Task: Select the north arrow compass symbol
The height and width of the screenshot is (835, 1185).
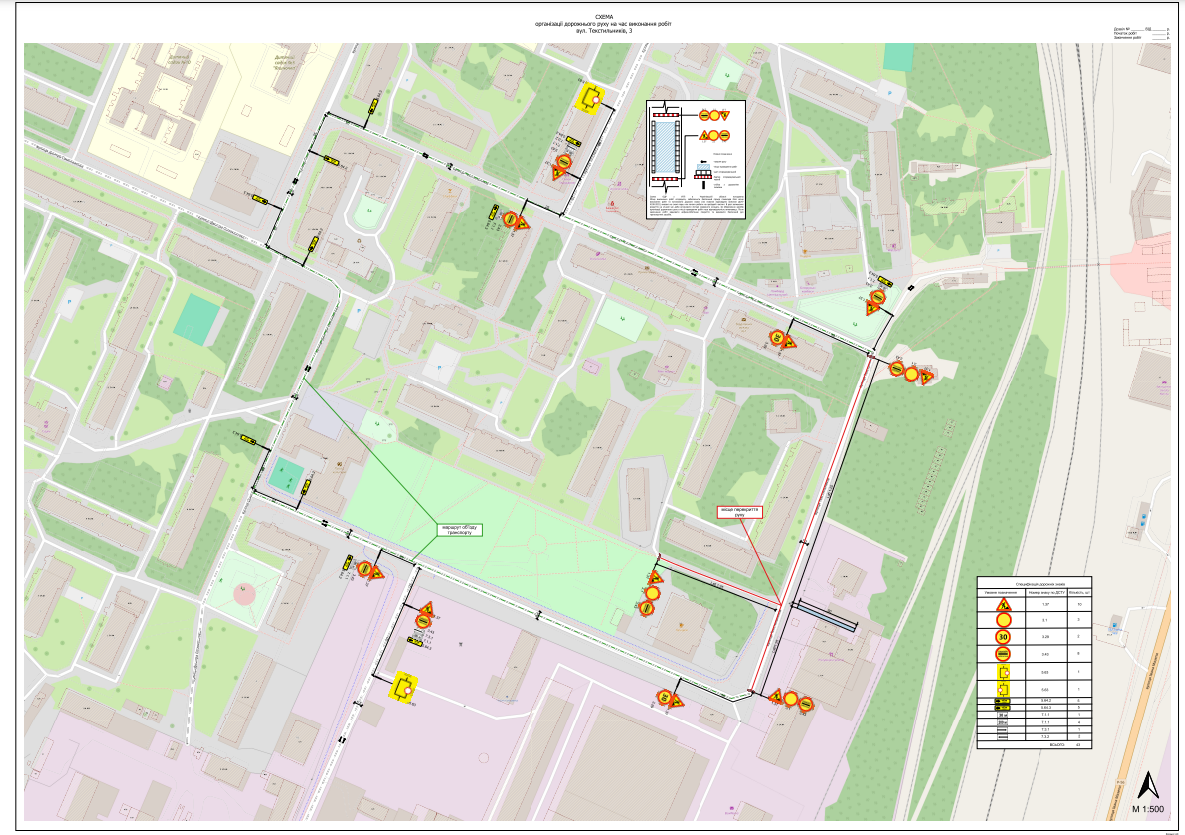Action: (x=1149, y=783)
